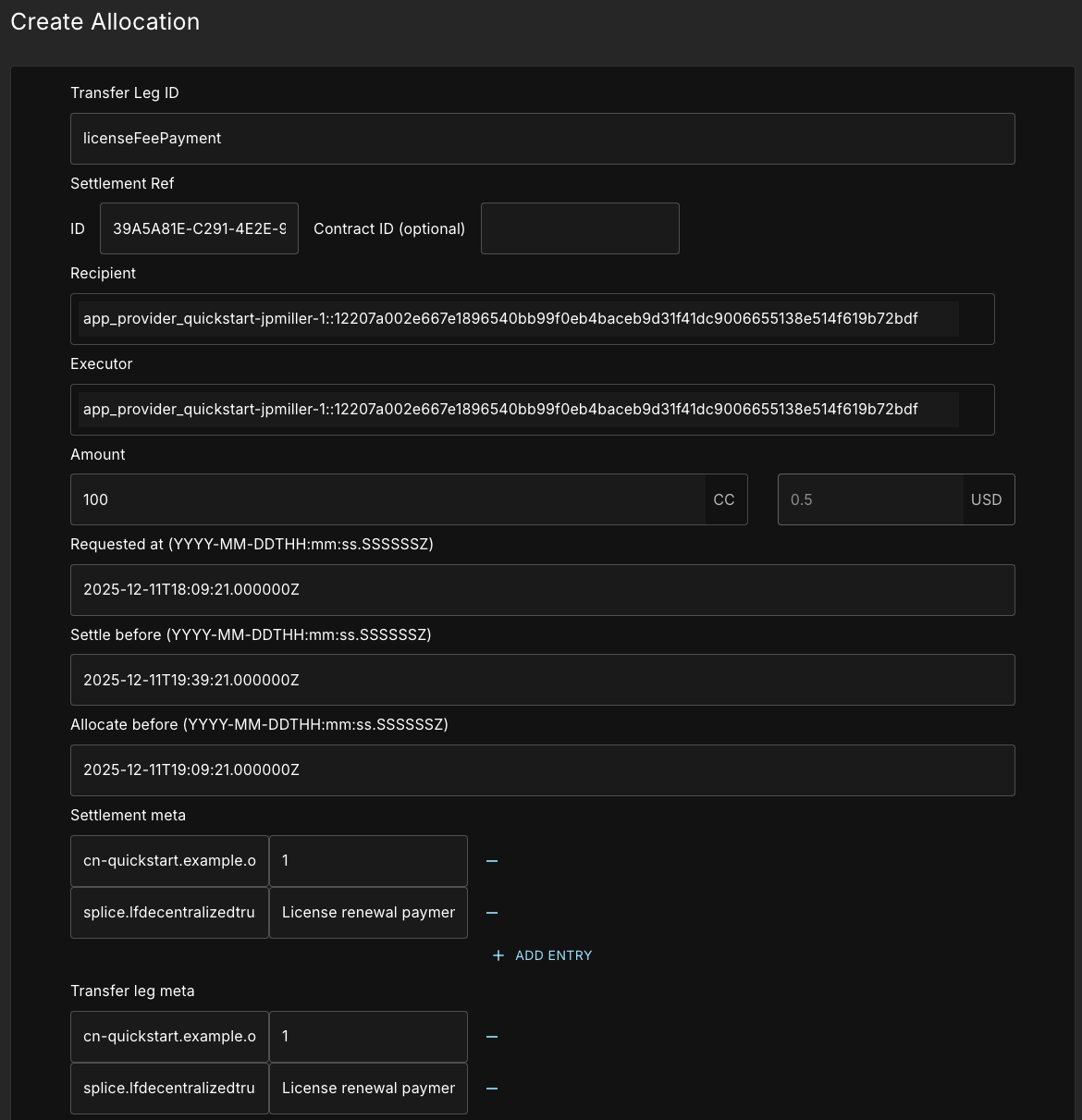This screenshot has width=1082, height=1120.
Task: Select the Settle before timestamp field
Action: click(542, 680)
